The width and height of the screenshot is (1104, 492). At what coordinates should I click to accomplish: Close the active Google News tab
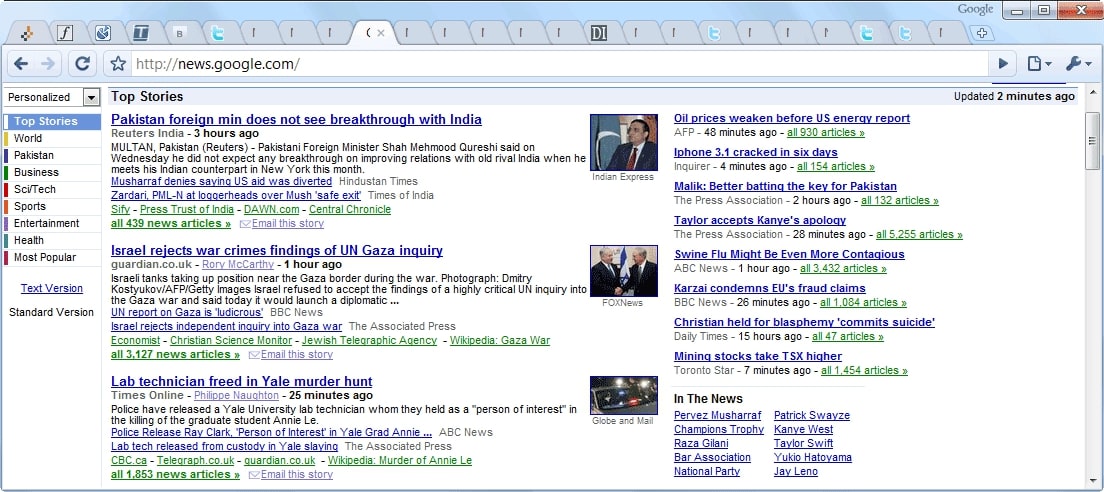click(381, 33)
